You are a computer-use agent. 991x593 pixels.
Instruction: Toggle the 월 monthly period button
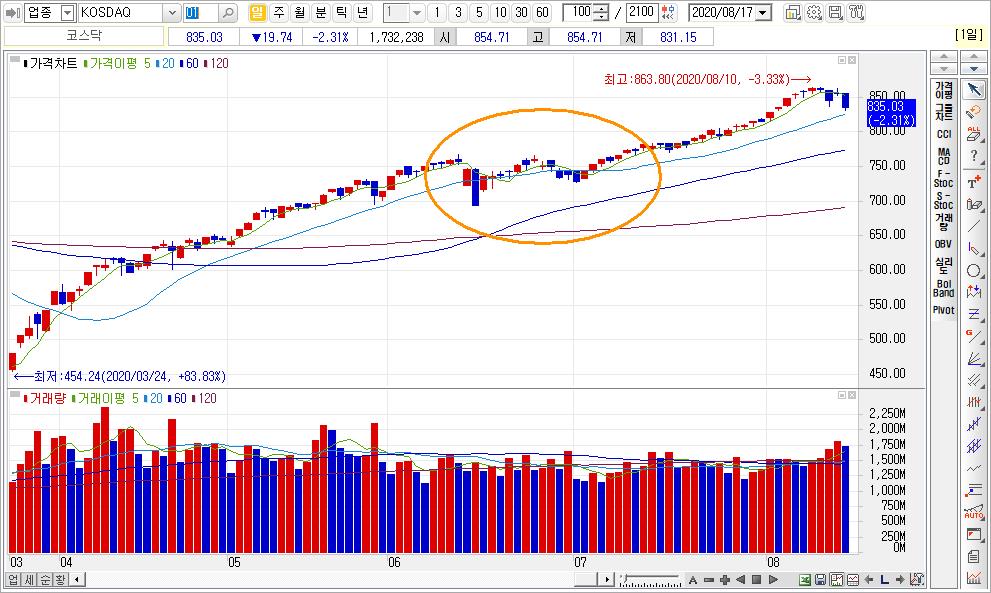pyautogui.click(x=300, y=12)
